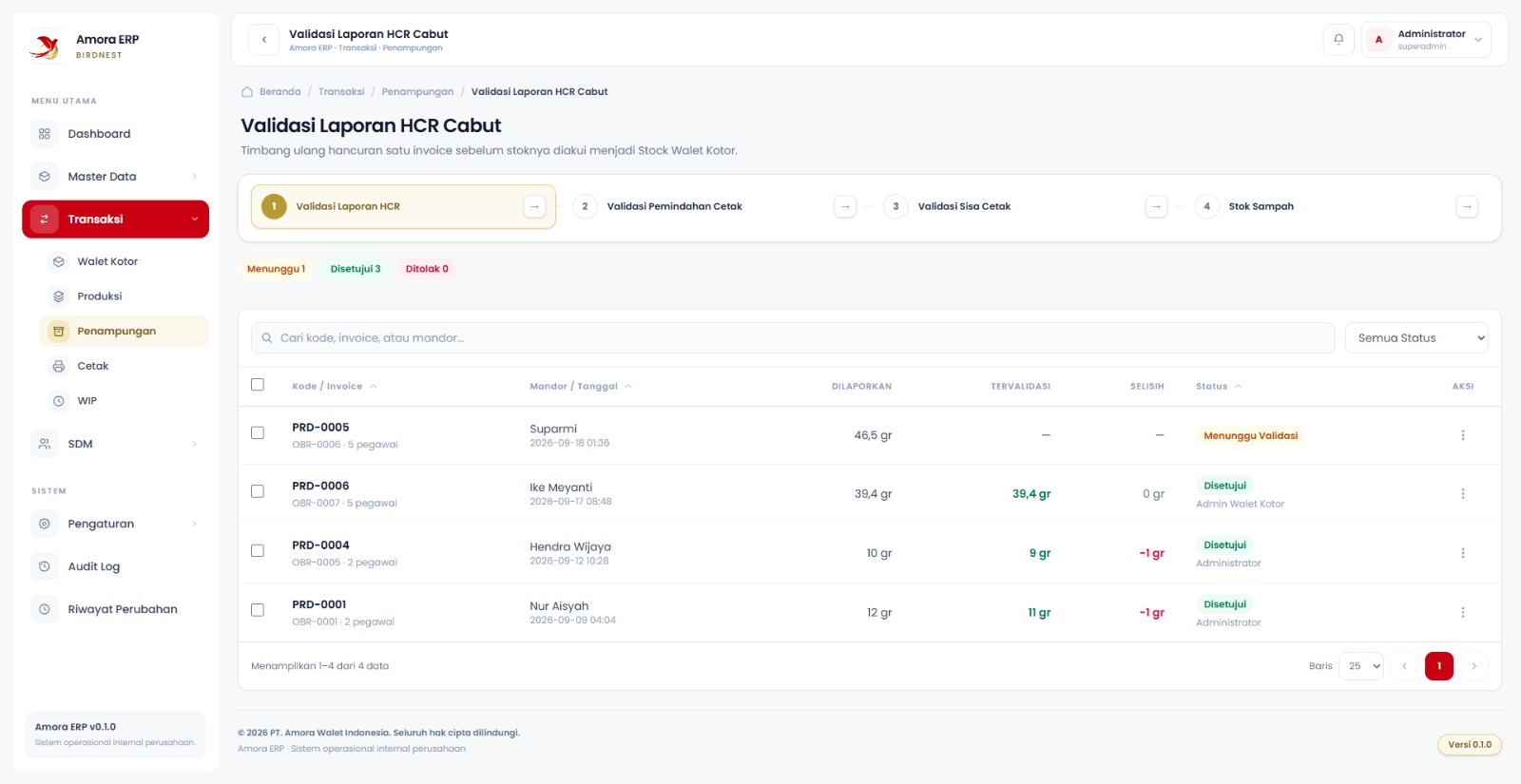Check the PRD-0001 row checkbox
1521x784 pixels.
(258, 610)
